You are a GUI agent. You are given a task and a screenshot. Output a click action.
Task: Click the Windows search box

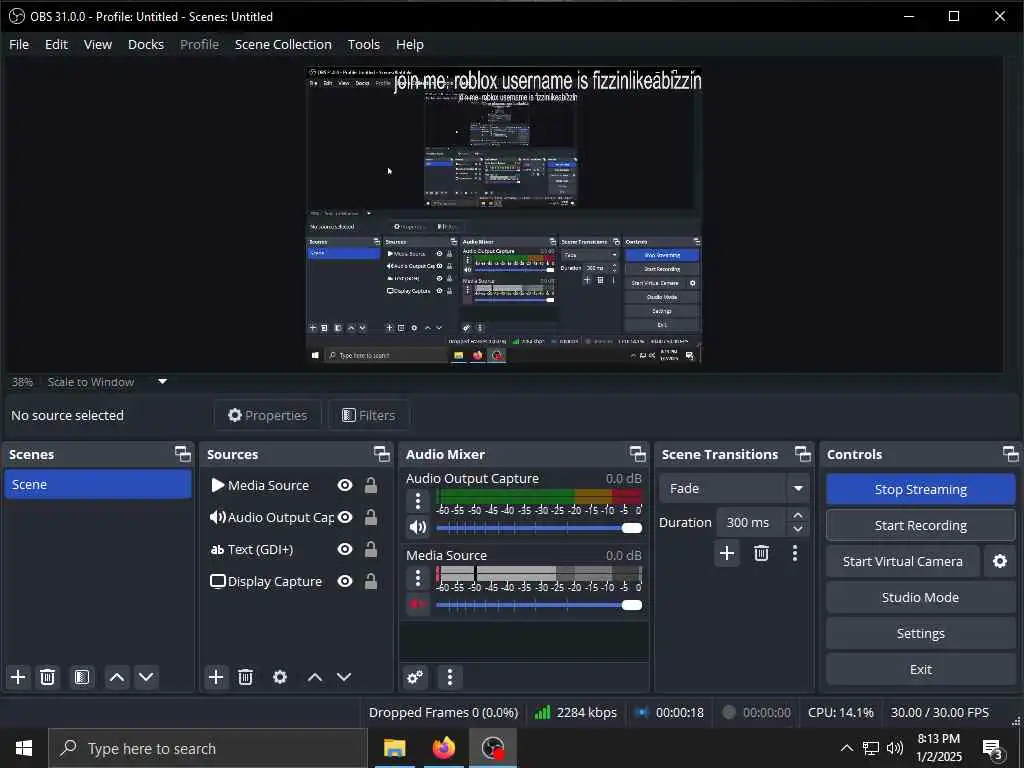[x=208, y=748]
